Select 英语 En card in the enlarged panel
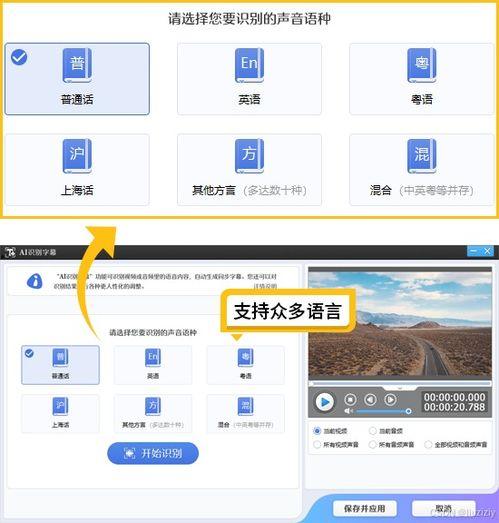The height and width of the screenshot is (523, 499). (249, 79)
